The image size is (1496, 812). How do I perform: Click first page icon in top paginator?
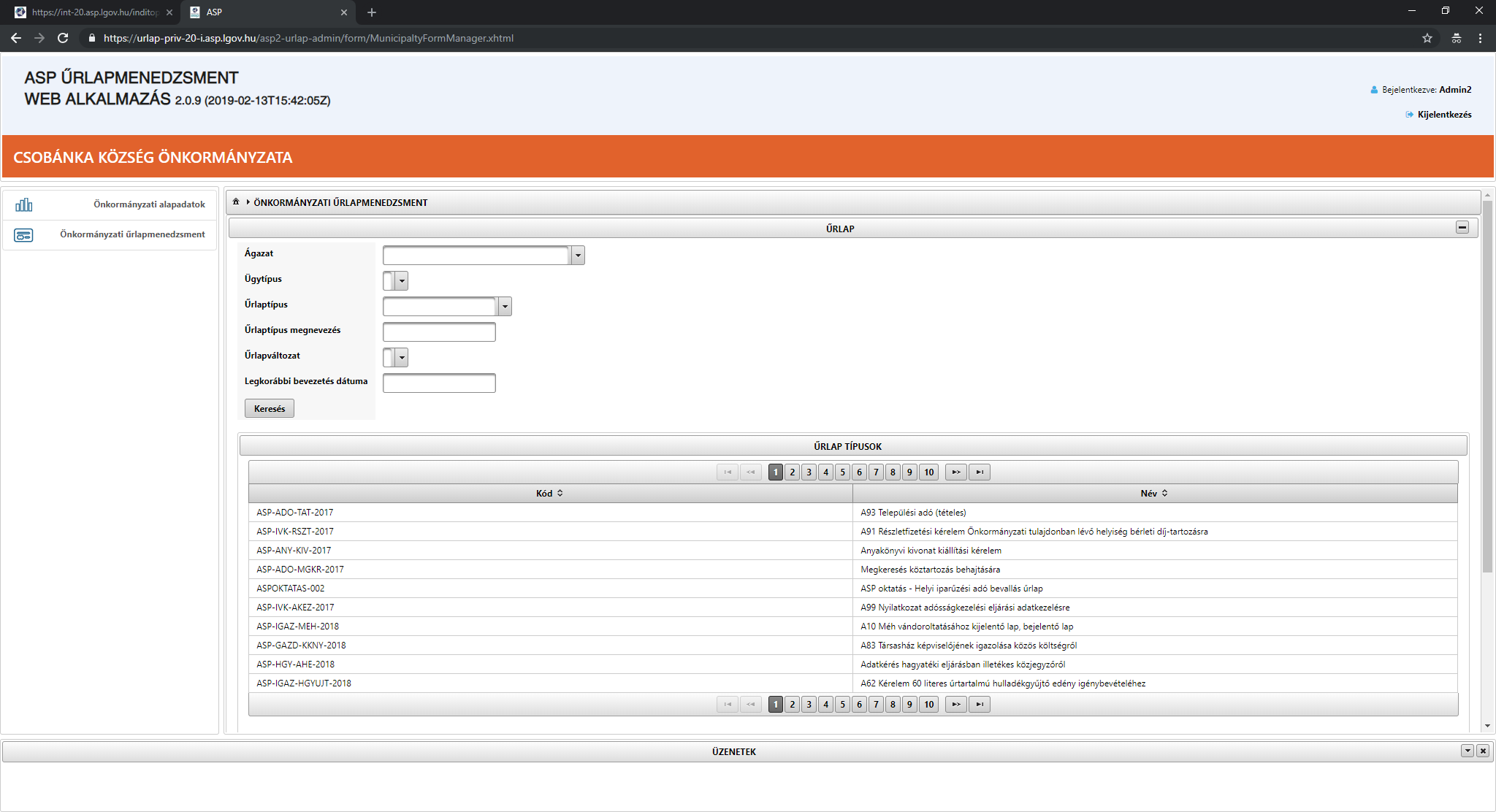pos(728,472)
